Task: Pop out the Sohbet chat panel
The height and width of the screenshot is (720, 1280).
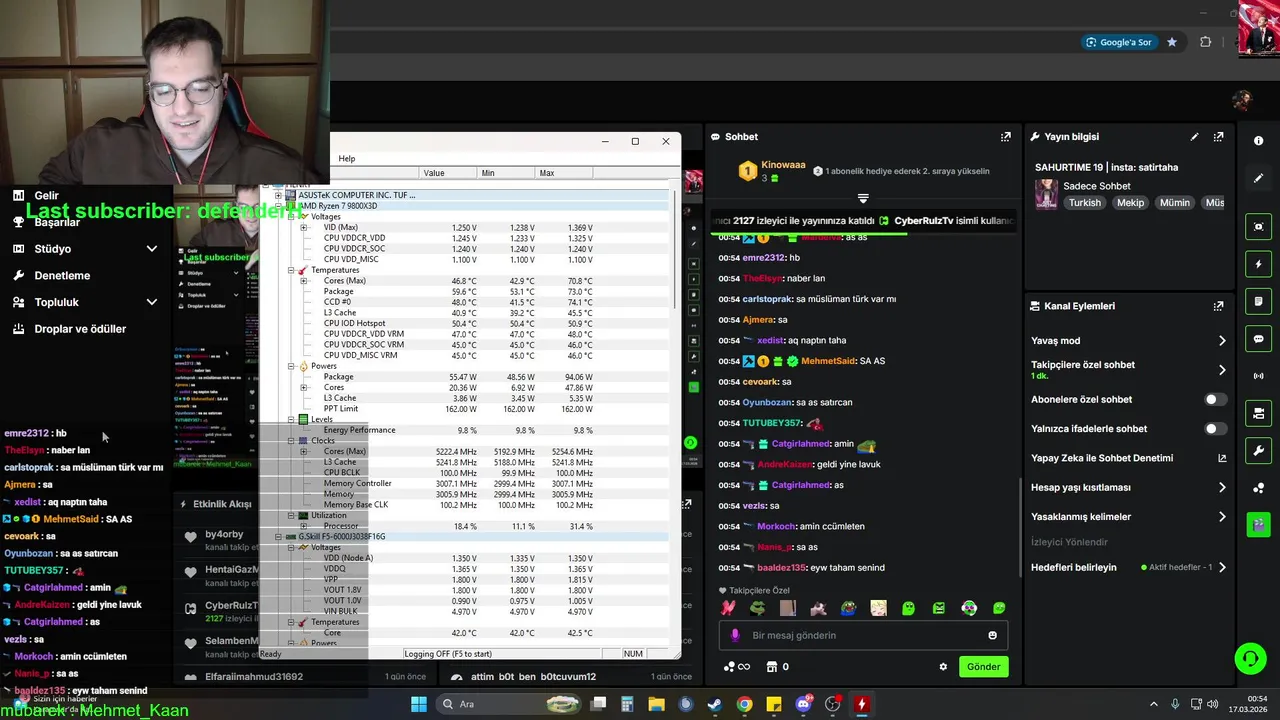Action: pyautogui.click(x=1005, y=137)
